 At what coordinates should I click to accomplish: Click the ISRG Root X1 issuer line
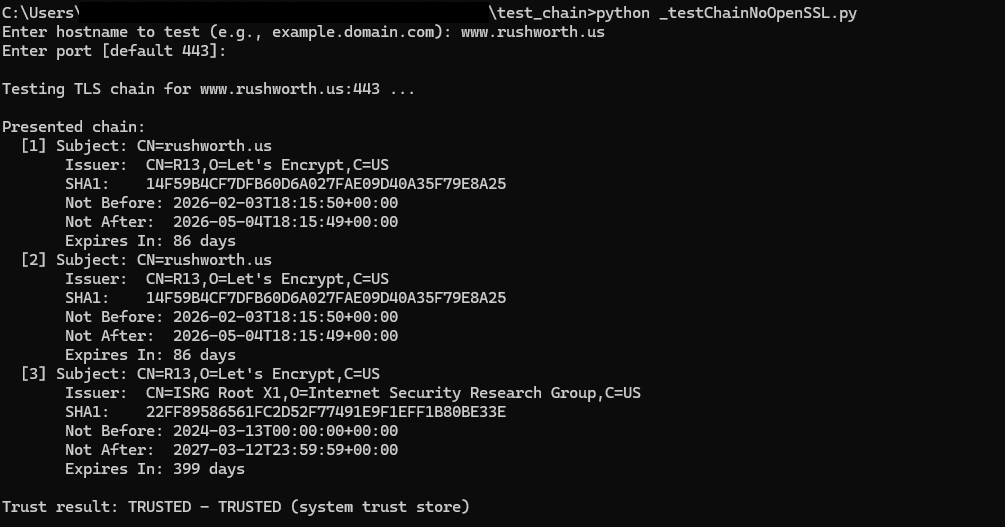[x=353, y=393]
